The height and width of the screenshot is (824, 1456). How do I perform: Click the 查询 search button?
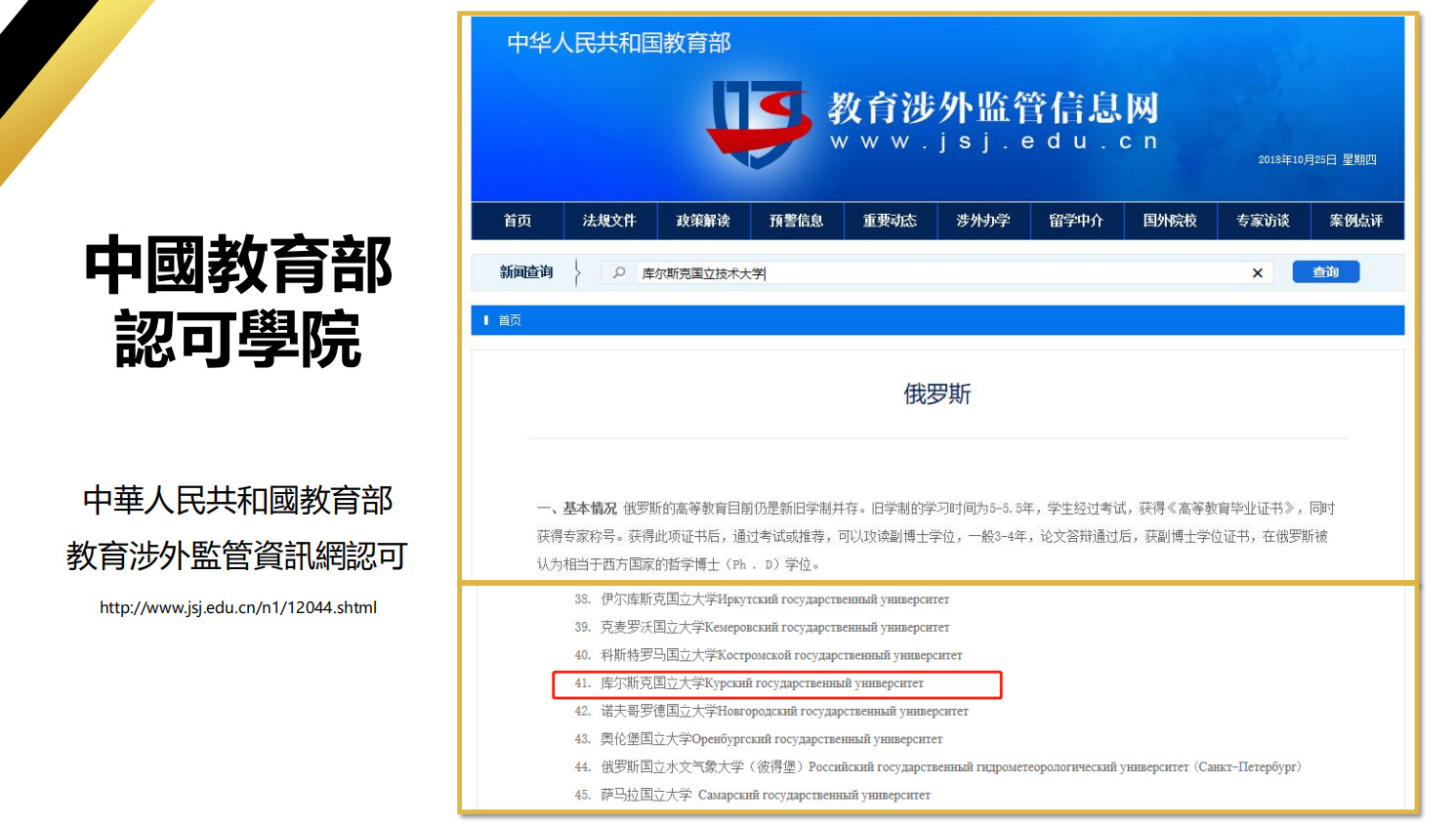pos(1325,272)
